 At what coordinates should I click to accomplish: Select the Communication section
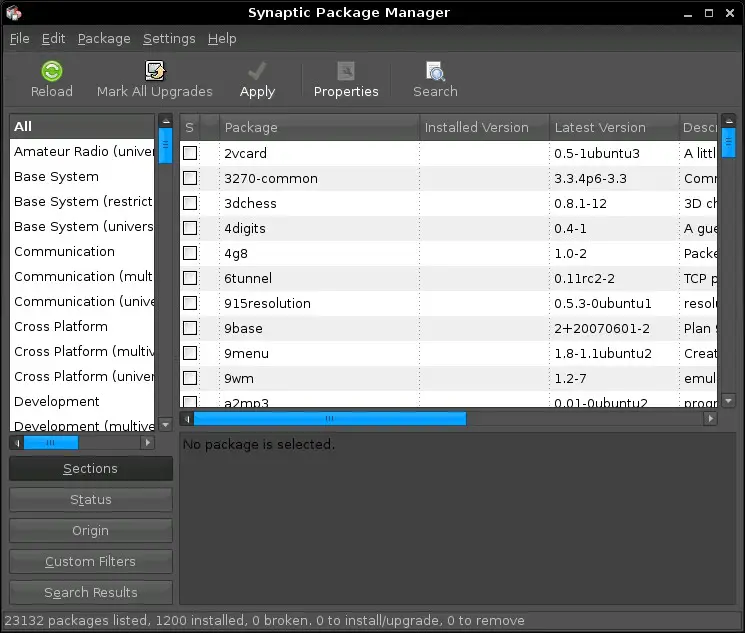click(x=82, y=251)
